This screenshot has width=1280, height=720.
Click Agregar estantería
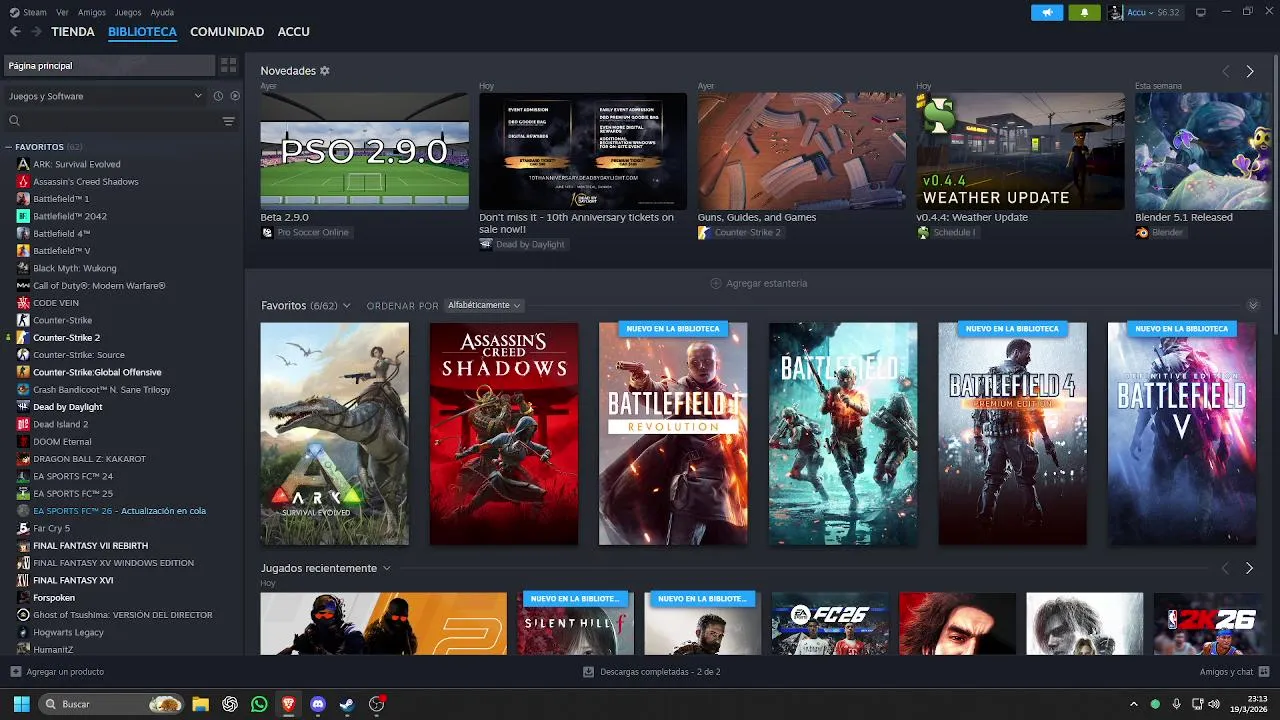point(767,283)
